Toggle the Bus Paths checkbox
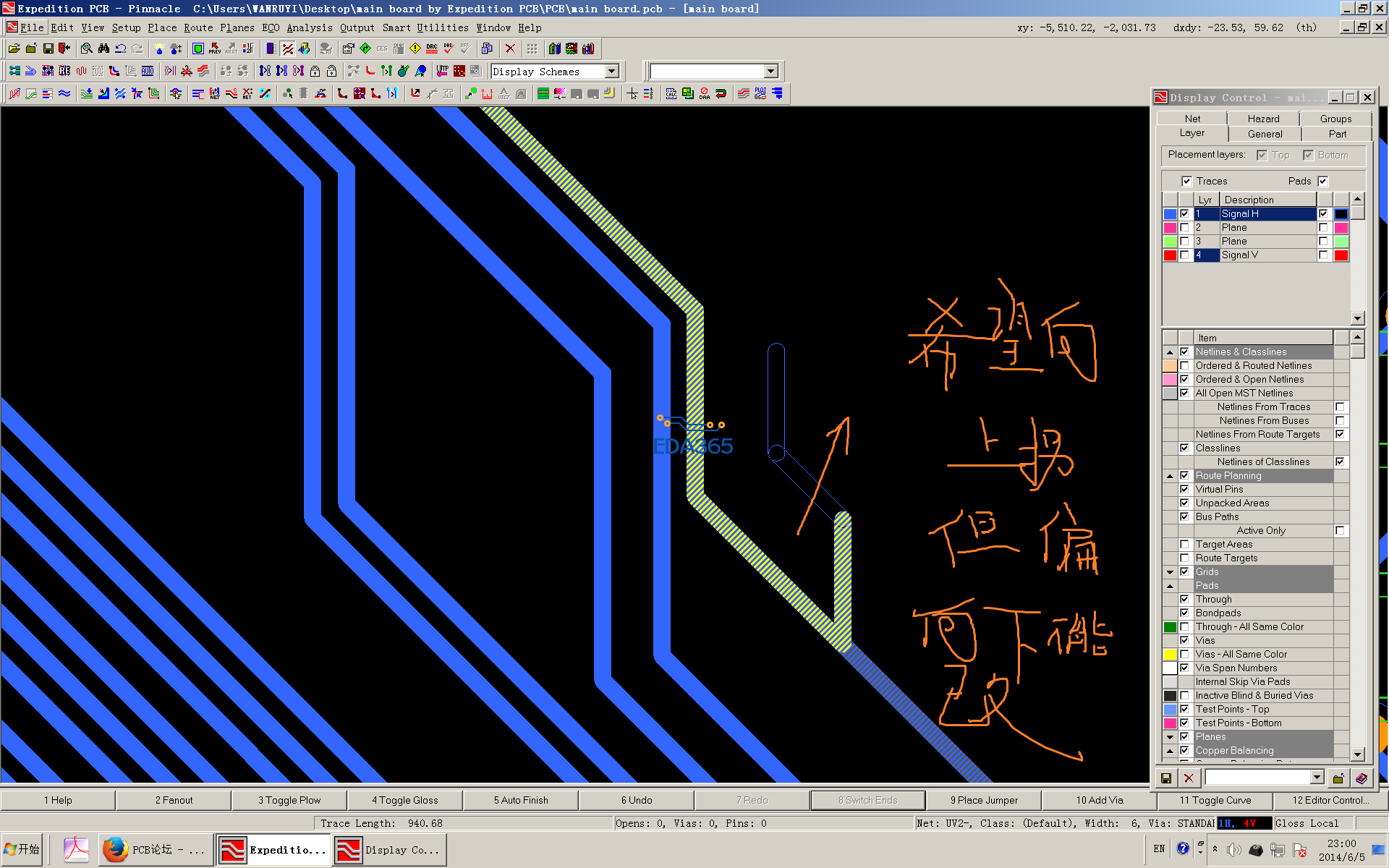This screenshot has width=1389, height=868. (x=1184, y=516)
